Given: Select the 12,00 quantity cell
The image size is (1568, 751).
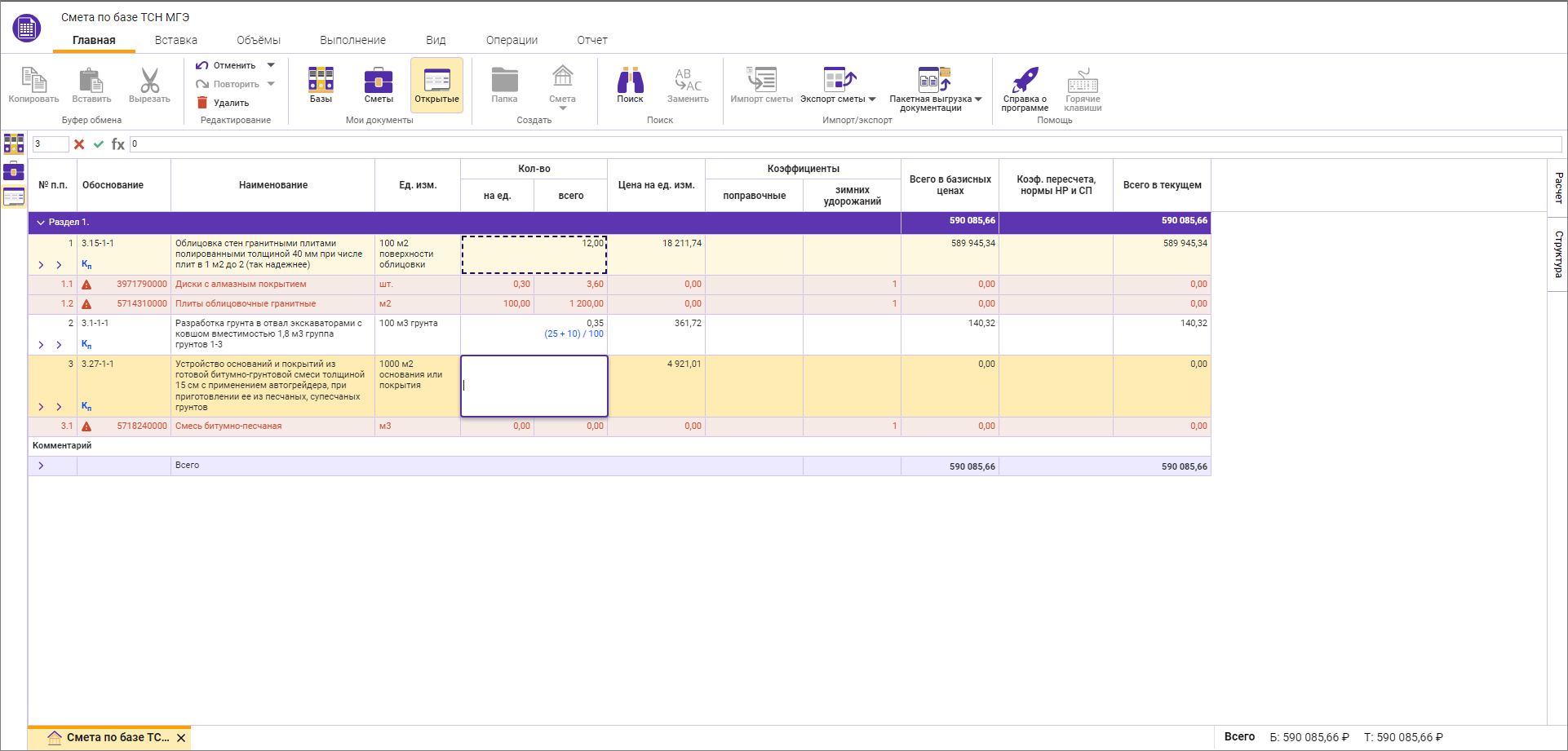Looking at the screenshot, I should [x=534, y=254].
